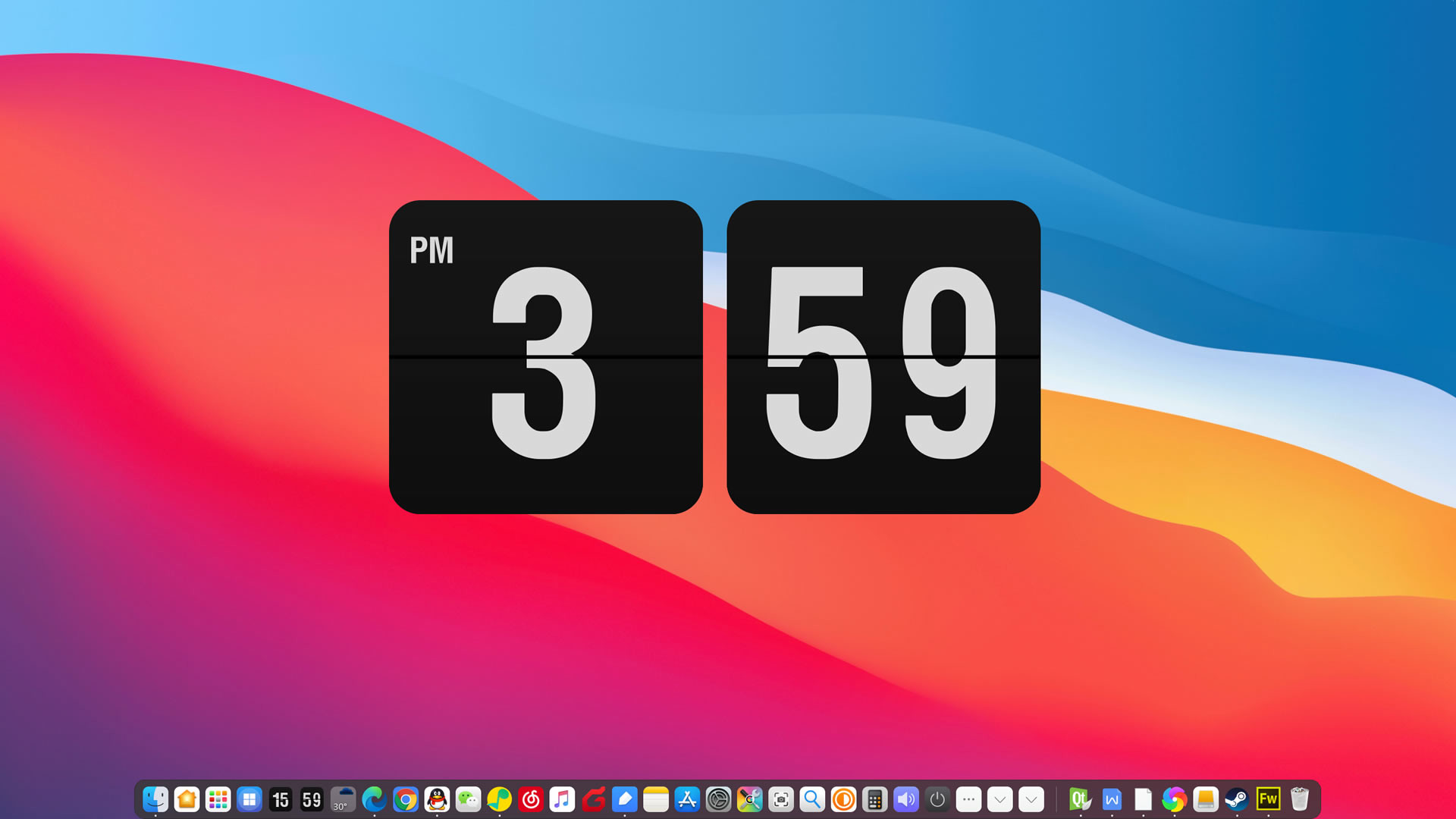Open Microsoft Edge browser
1456x819 pixels.
click(x=375, y=799)
